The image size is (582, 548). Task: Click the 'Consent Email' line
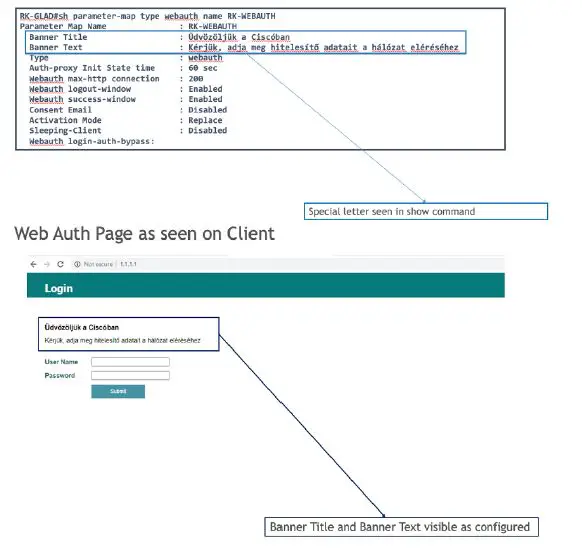pyautogui.click(x=128, y=110)
